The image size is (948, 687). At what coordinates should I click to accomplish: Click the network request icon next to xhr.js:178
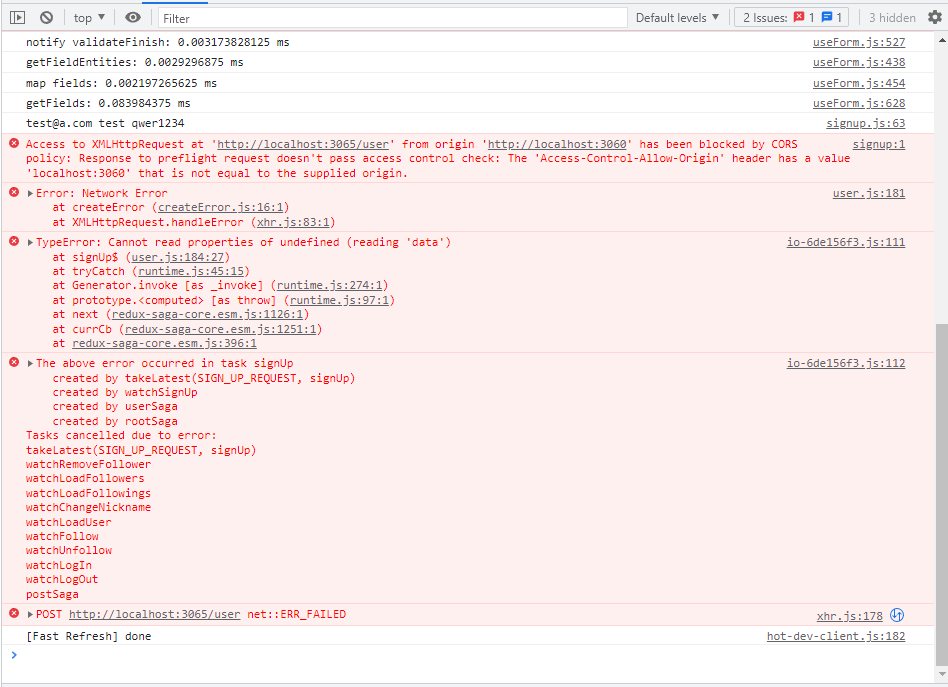coord(897,616)
